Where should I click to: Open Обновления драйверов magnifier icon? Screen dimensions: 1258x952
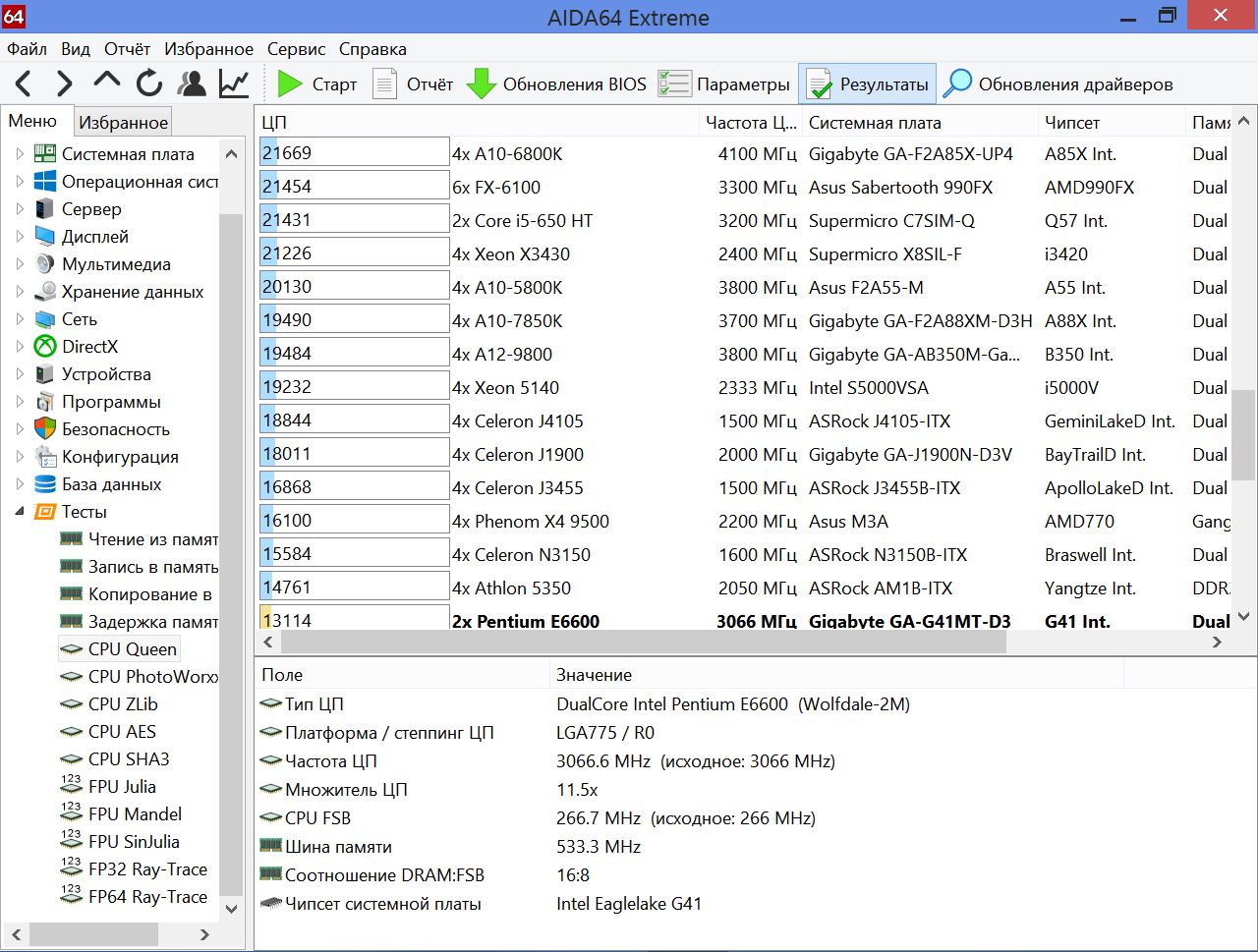coord(957,84)
